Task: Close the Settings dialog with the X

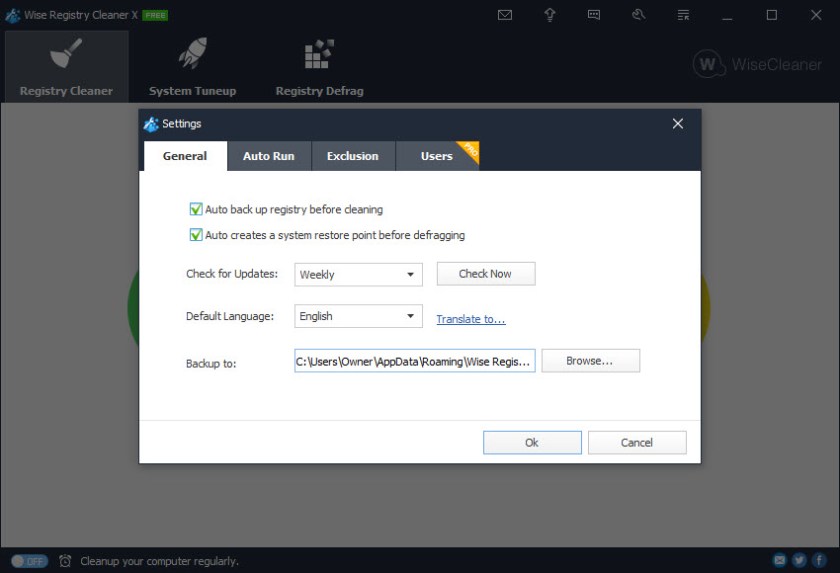Action: tap(678, 124)
